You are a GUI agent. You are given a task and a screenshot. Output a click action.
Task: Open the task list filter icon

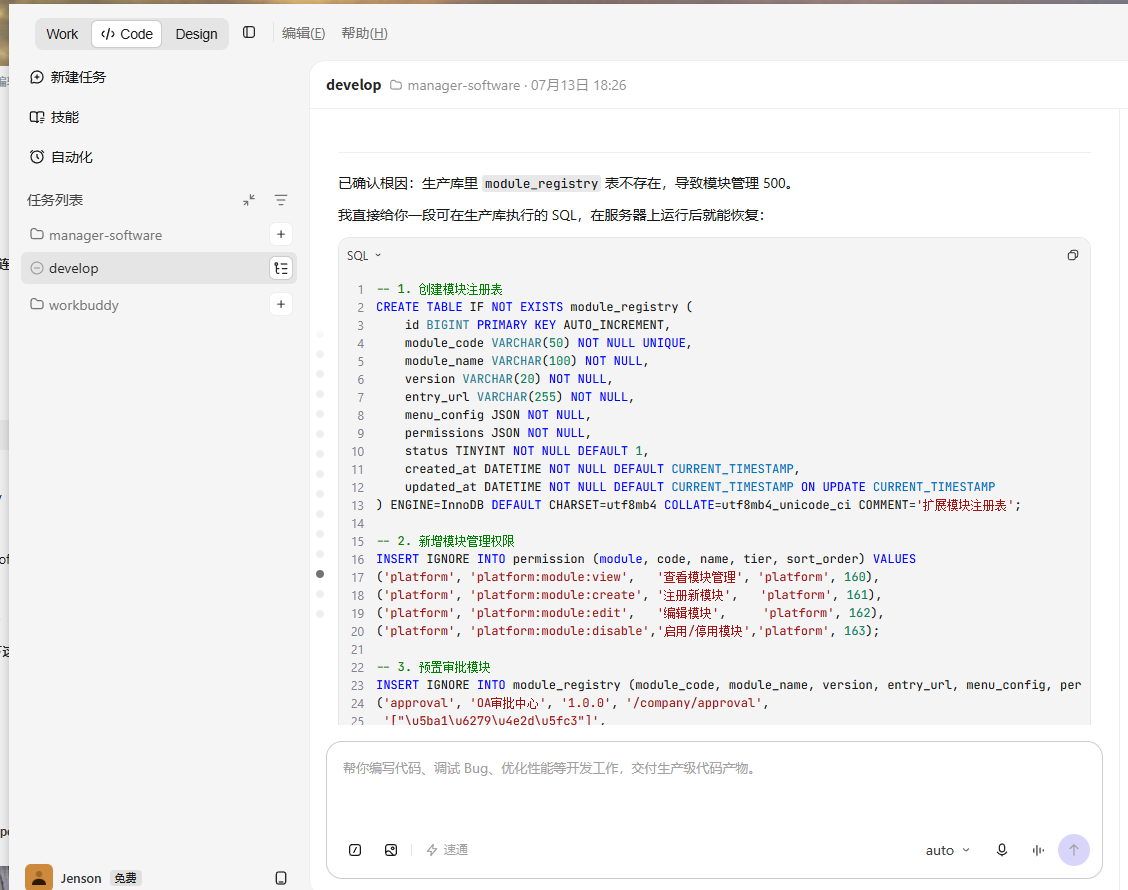coord(281,200)
